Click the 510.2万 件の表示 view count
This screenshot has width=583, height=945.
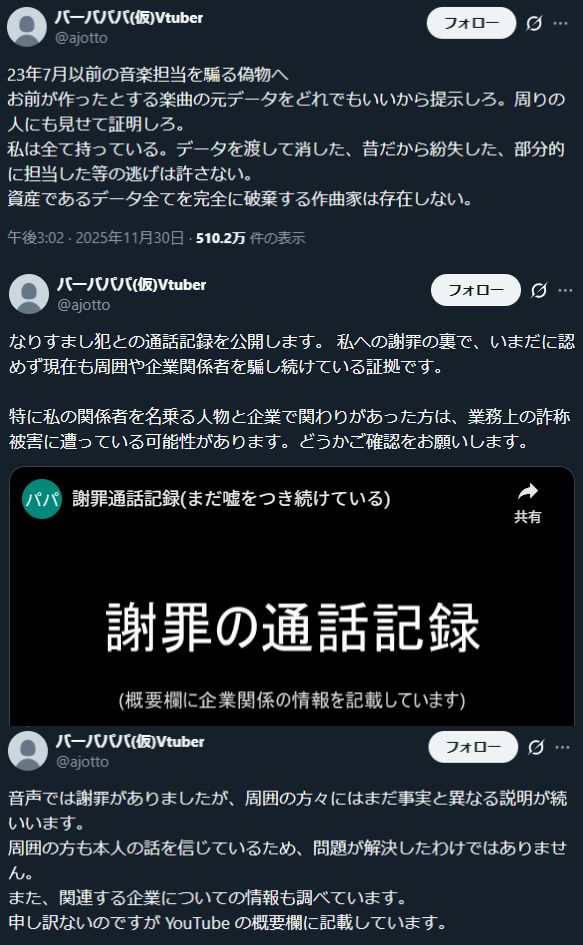tap(251, 238)
